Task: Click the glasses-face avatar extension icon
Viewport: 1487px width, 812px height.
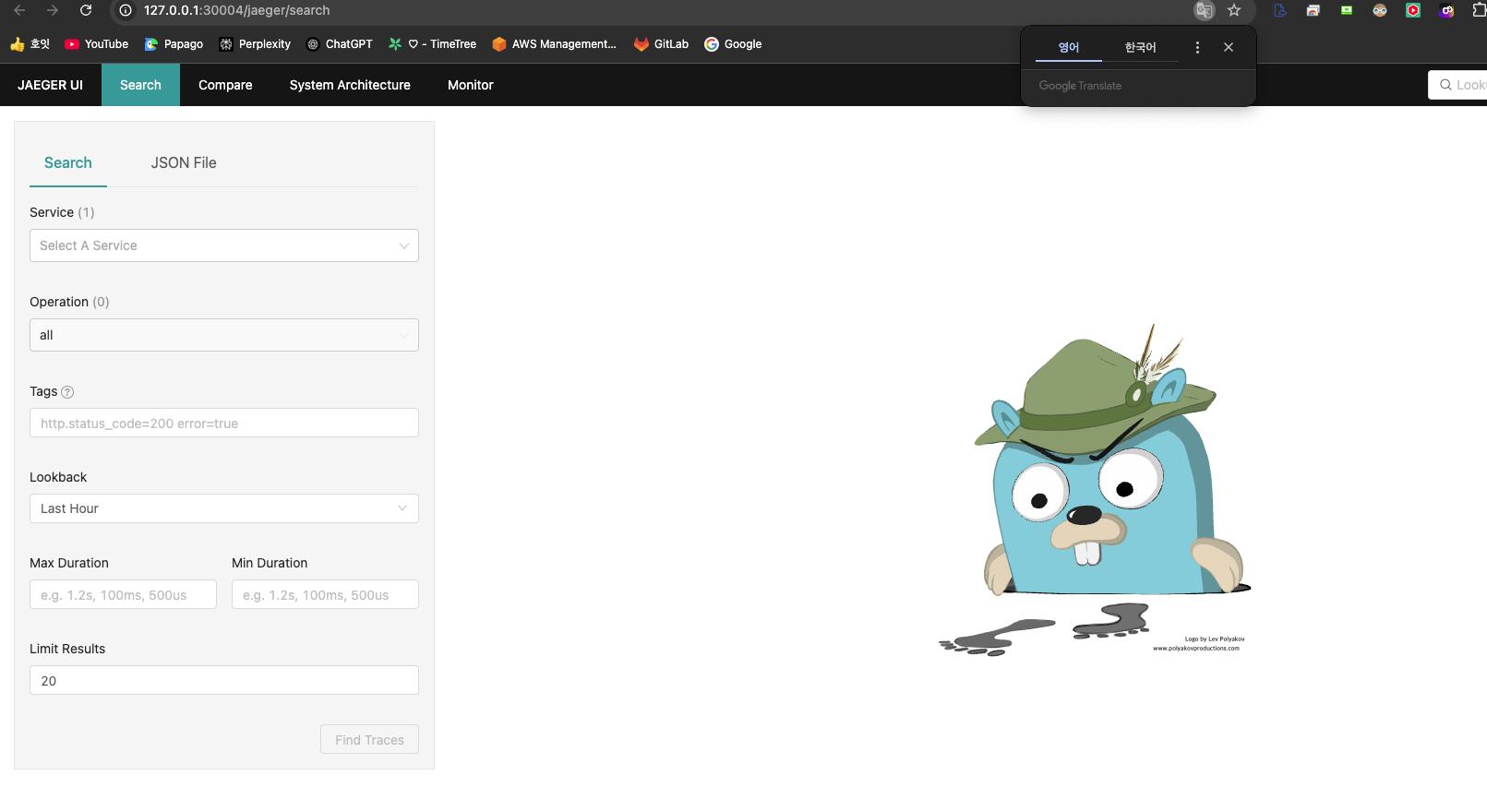Action: [x=1380, y=10]
